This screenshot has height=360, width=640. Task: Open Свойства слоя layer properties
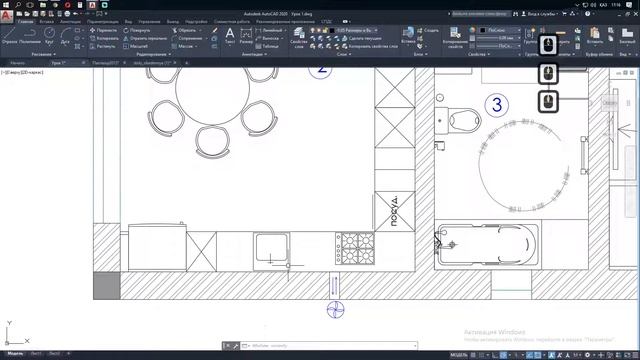[299, 38]
